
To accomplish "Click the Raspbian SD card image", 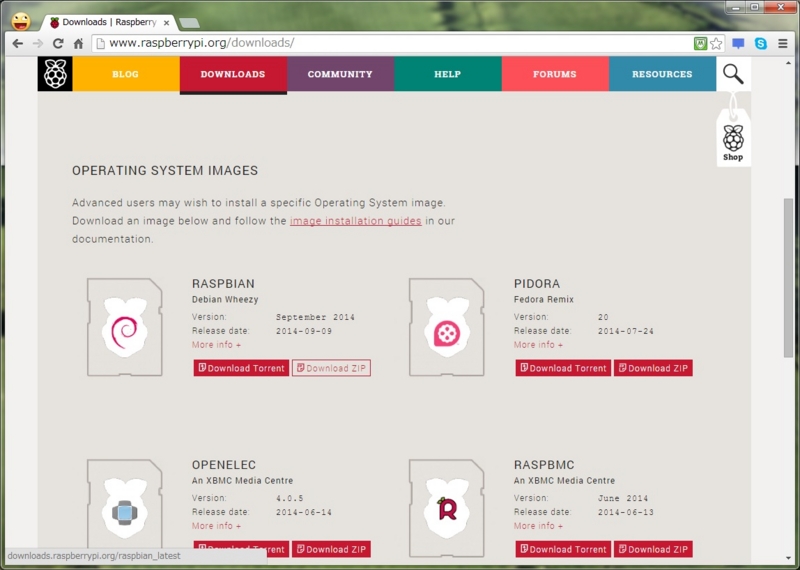I will click(124, 327).
